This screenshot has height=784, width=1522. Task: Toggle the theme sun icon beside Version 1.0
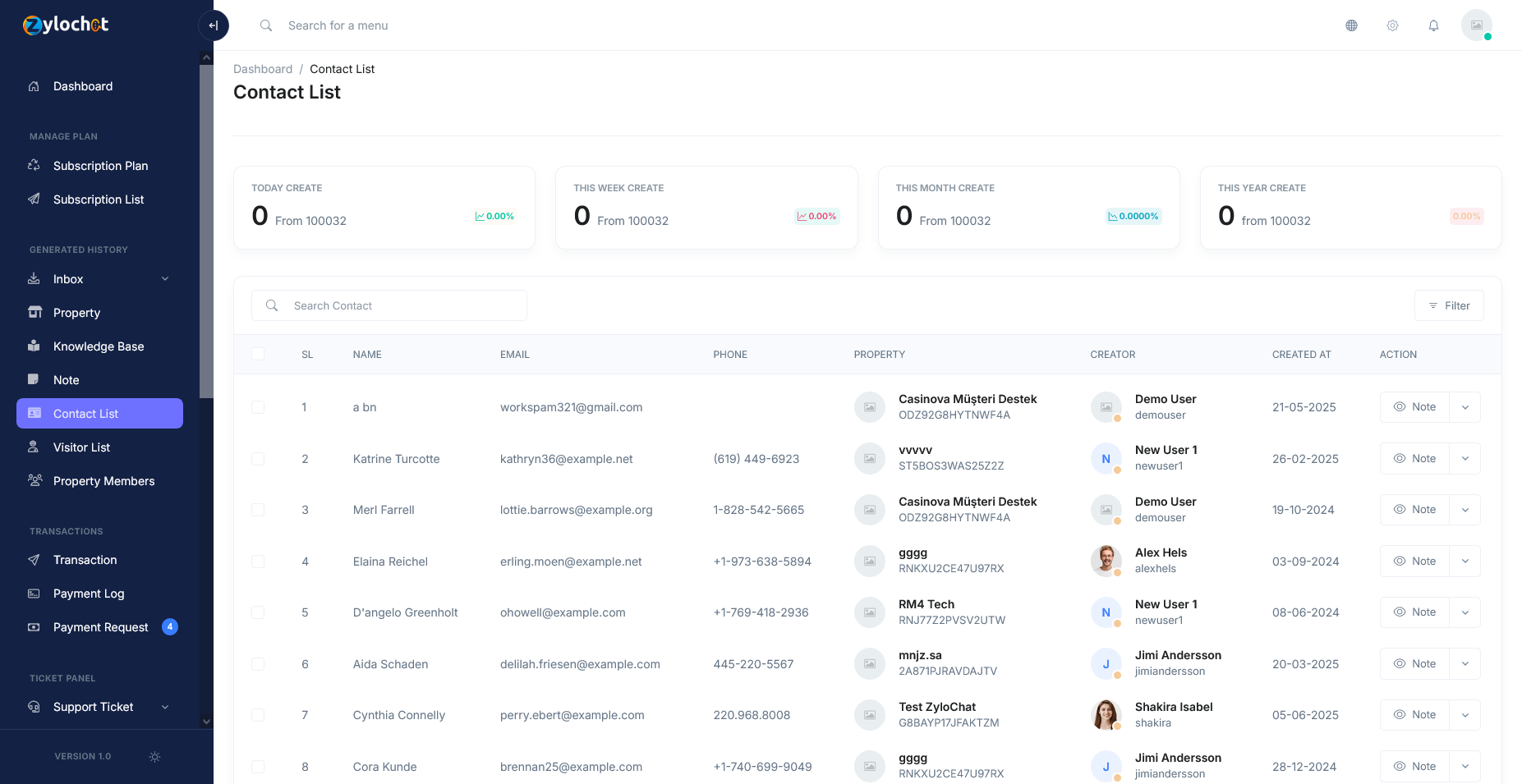pyautogui.click(x=154, y=757)
